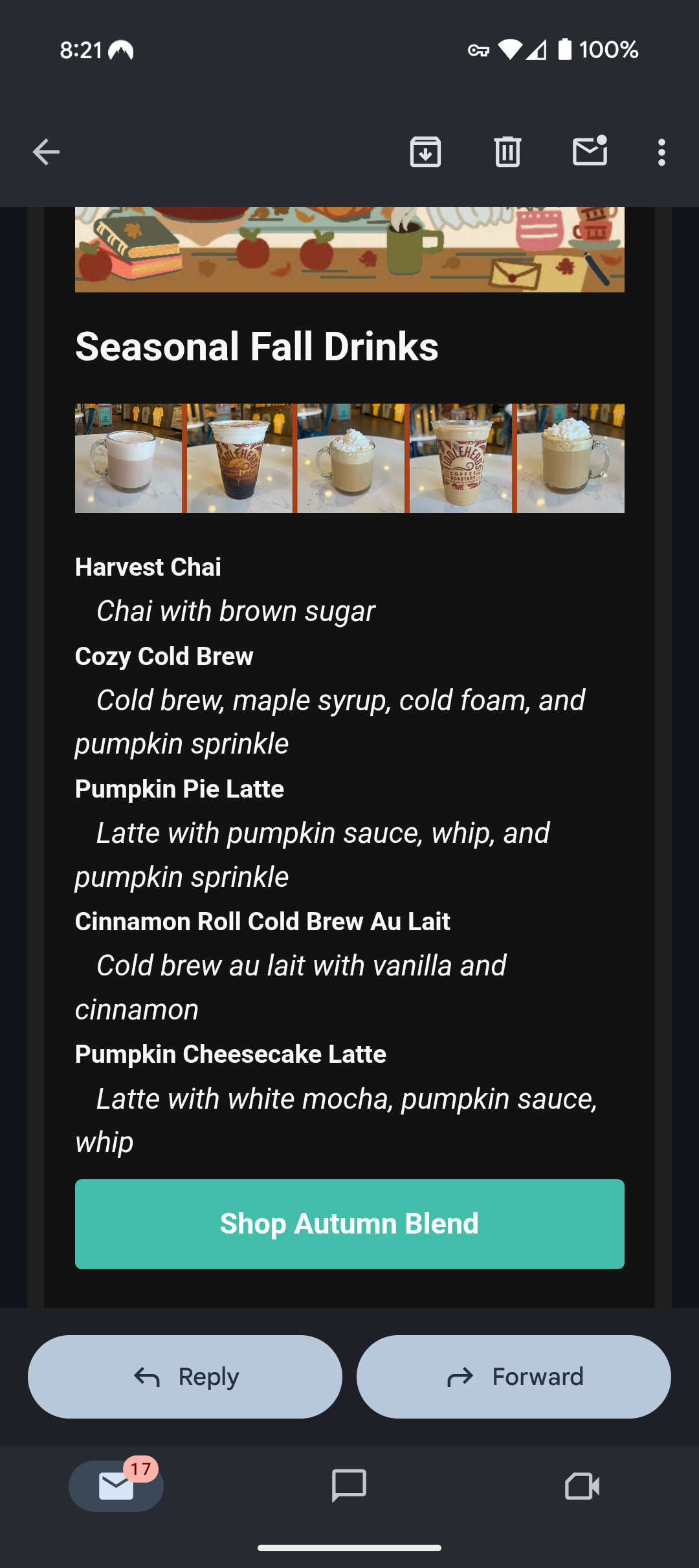
Task: Switch to the Chat tab
Action: click(349, 1485)
